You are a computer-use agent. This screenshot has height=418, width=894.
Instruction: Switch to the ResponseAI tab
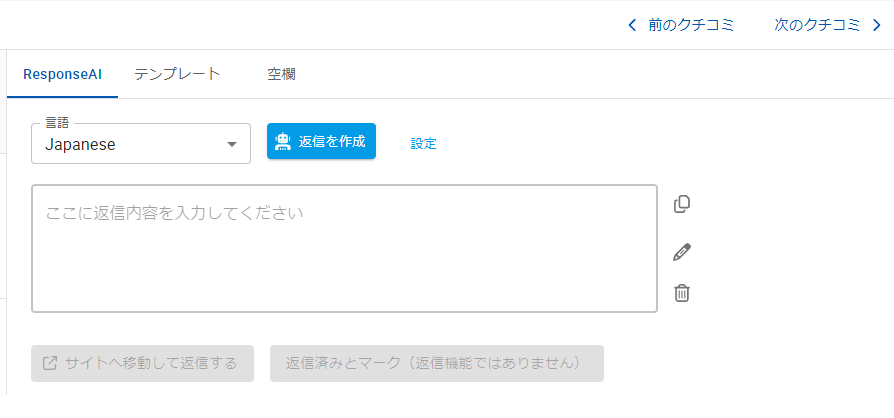coord(63,75)
